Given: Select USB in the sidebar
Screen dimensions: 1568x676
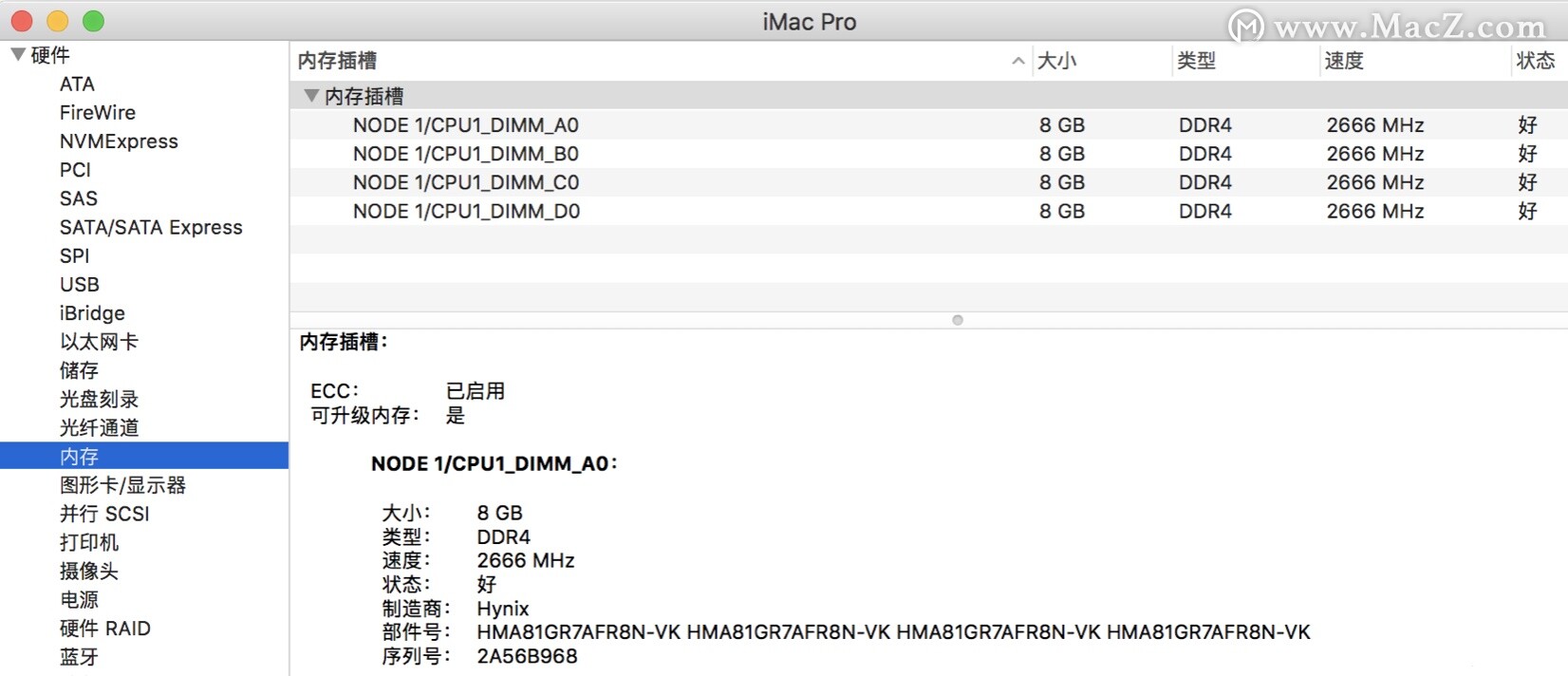Looking at the screenshot, I should click(x=80, y=285).
